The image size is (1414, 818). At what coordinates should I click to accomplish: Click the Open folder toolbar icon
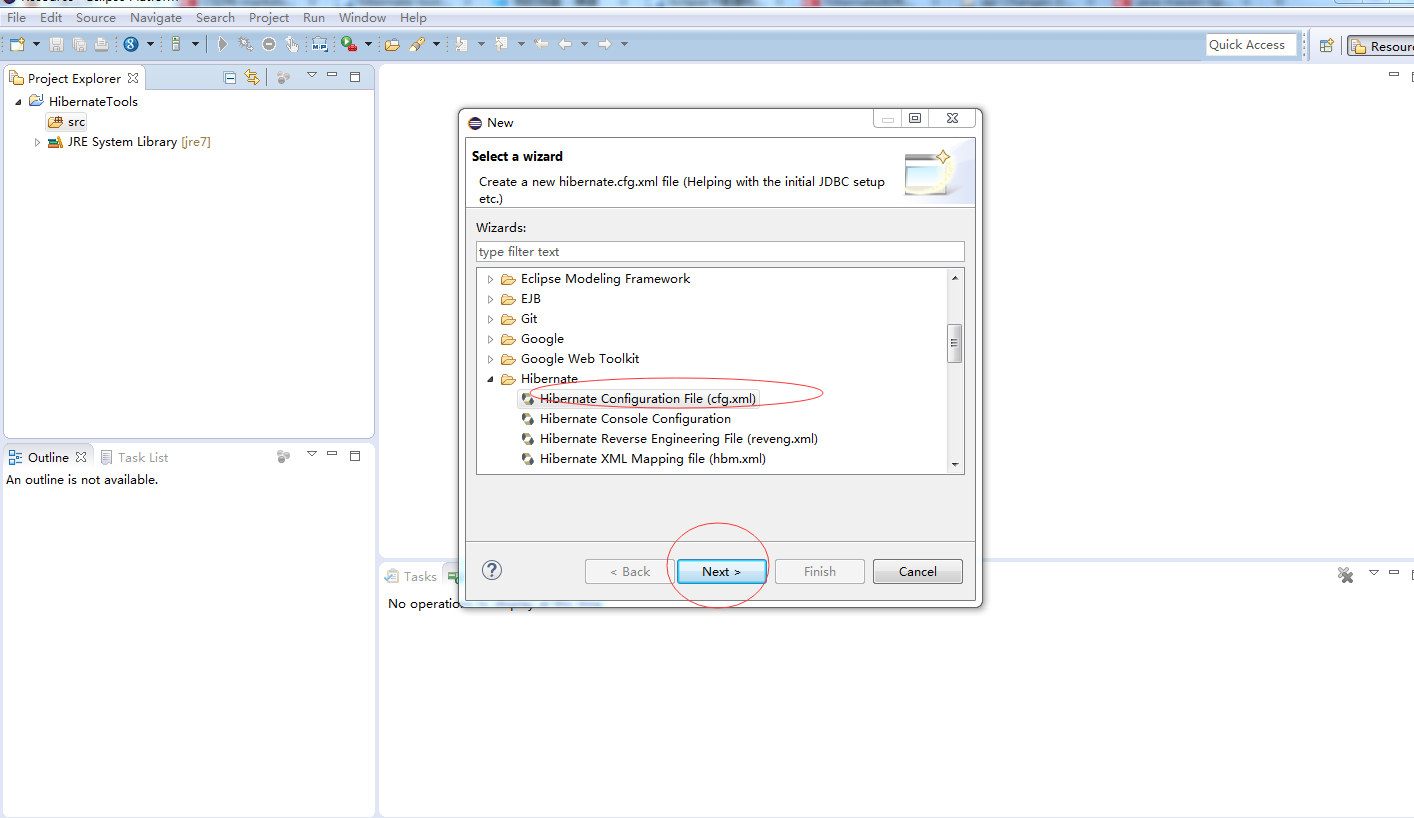click(392, 44)
